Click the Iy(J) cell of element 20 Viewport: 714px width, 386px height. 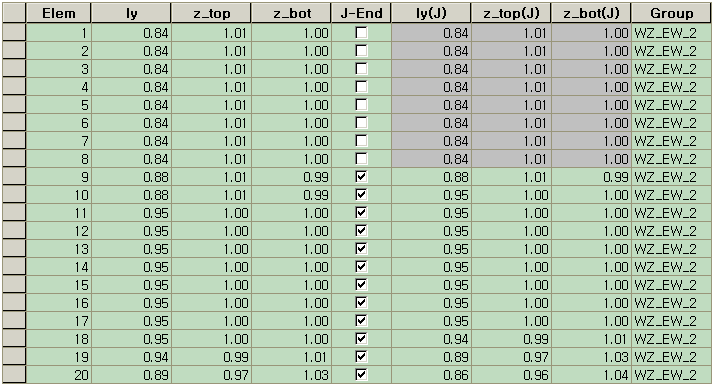[x=431, y=375]
